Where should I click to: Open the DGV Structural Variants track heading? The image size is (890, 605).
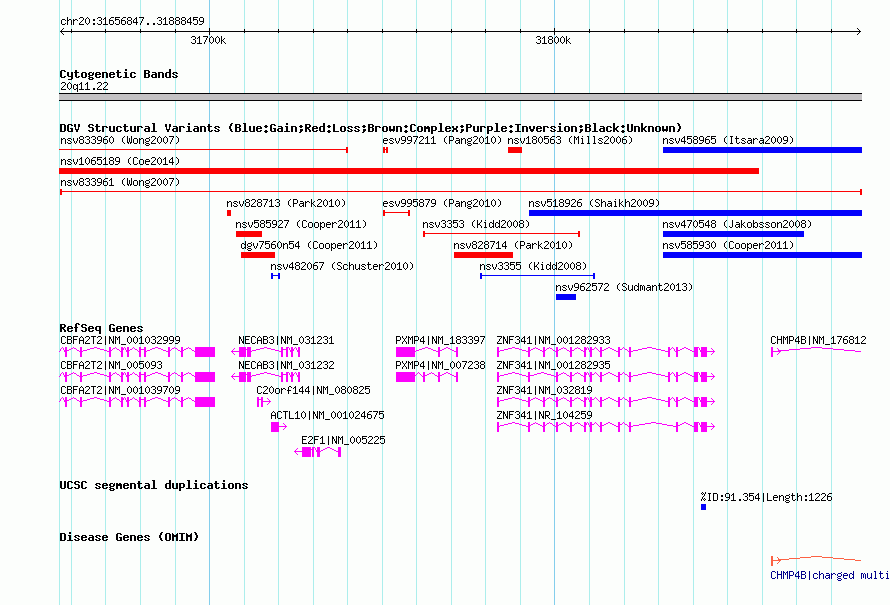370,128
